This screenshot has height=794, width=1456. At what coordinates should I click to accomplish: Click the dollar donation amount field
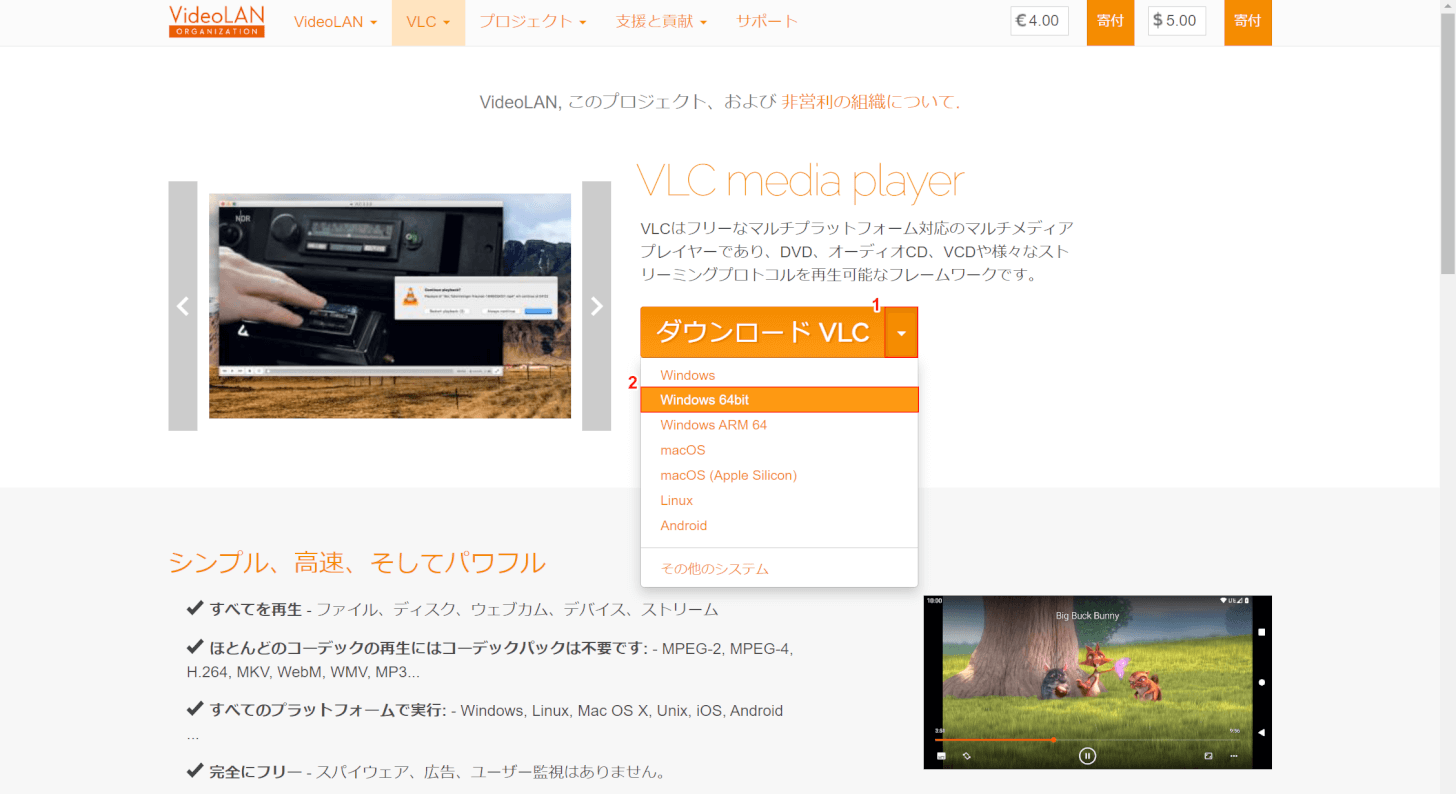coord(1176,21)
